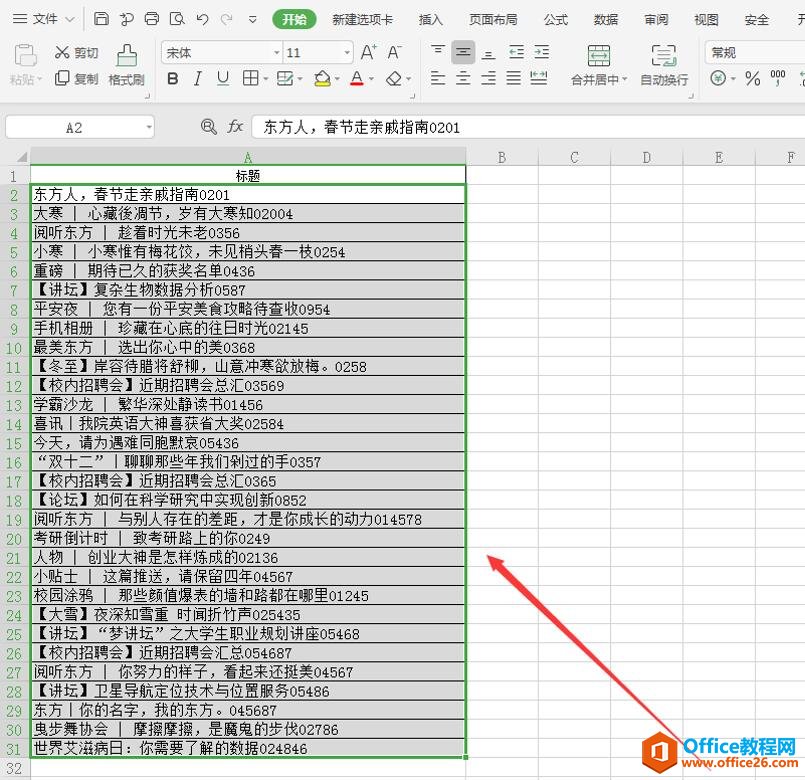Switch to the 审阅 tab
805x780 pixels.
tap(656, 20)
